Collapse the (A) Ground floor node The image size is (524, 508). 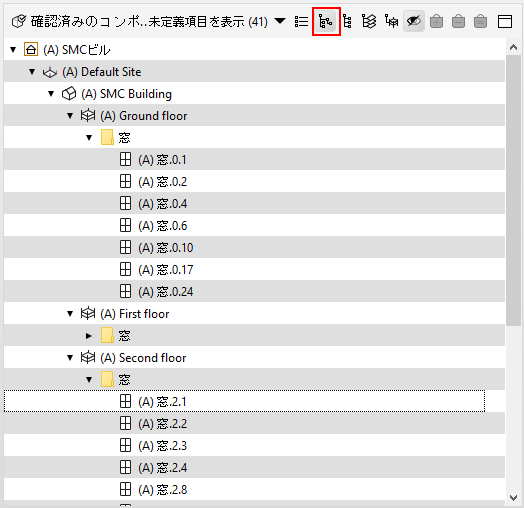[70, 116]
